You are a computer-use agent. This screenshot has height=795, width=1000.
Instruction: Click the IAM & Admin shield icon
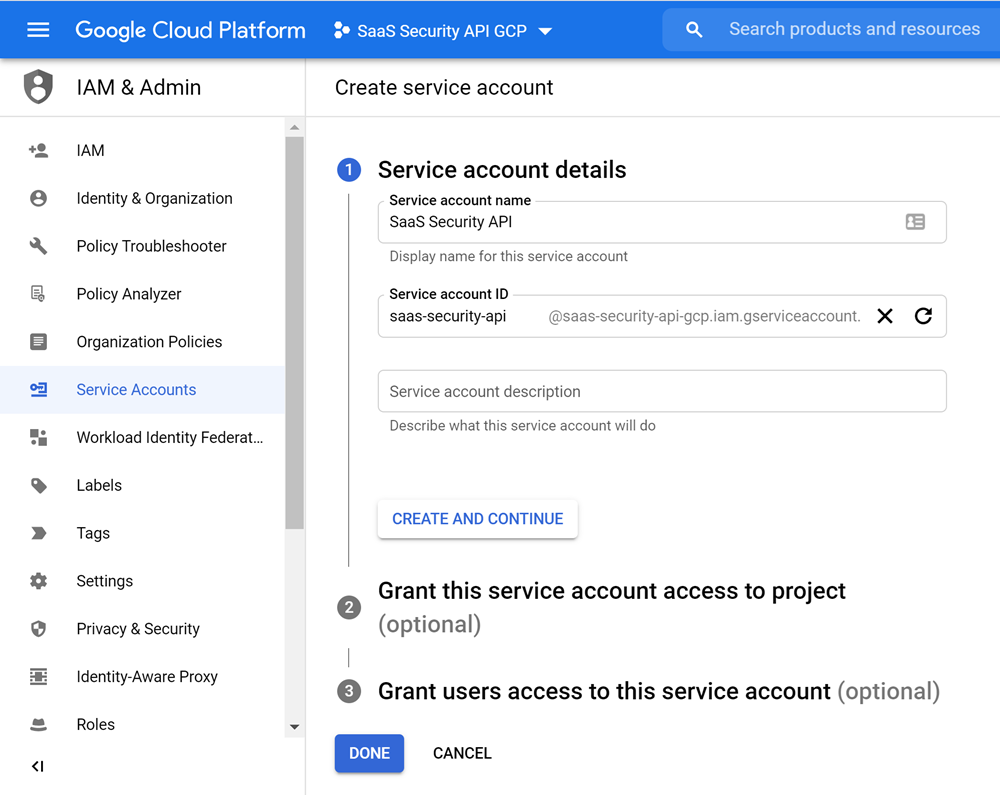click(38, 87)
